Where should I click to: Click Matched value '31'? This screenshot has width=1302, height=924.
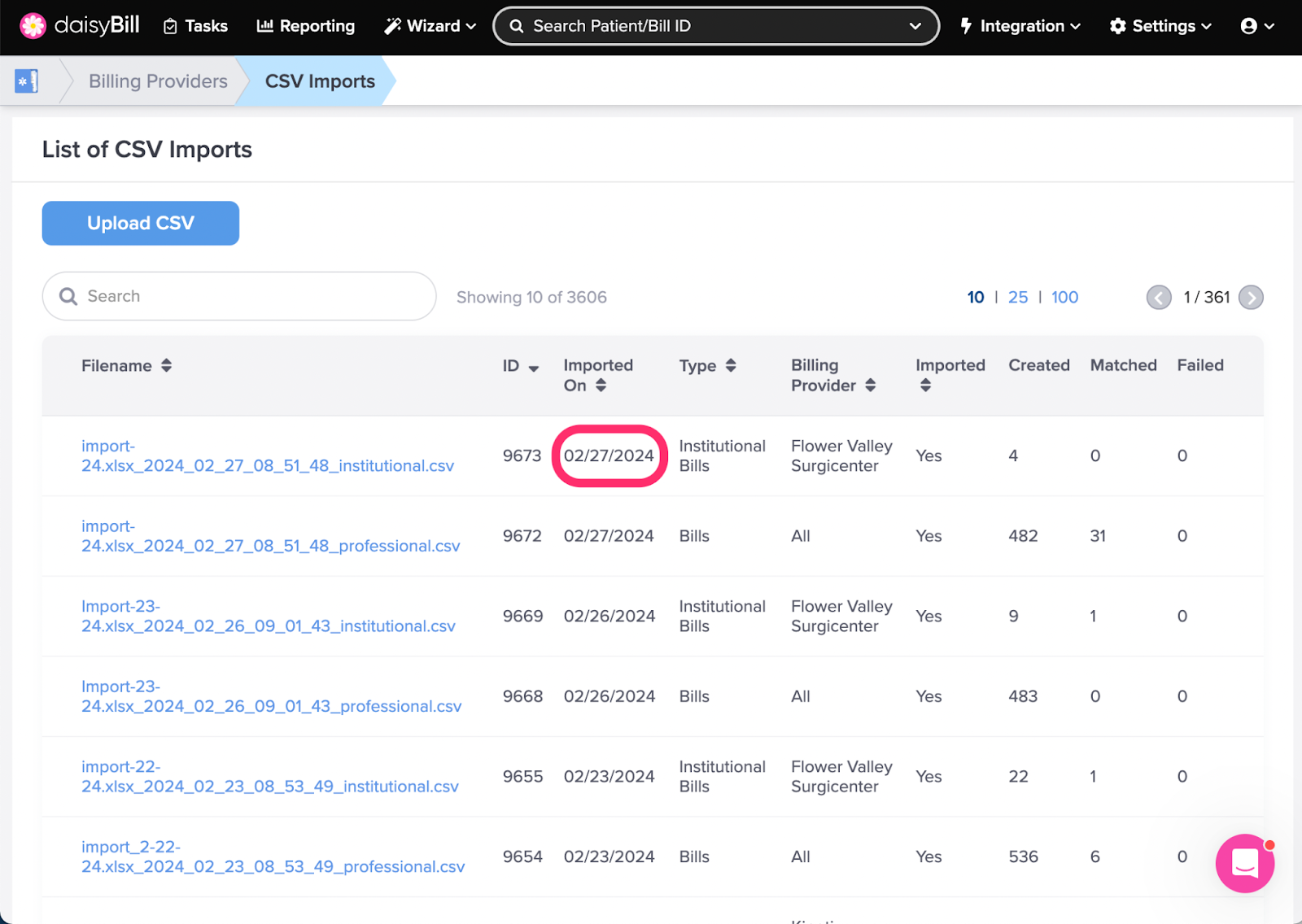pyautogui.click(x=1098, y=536)
